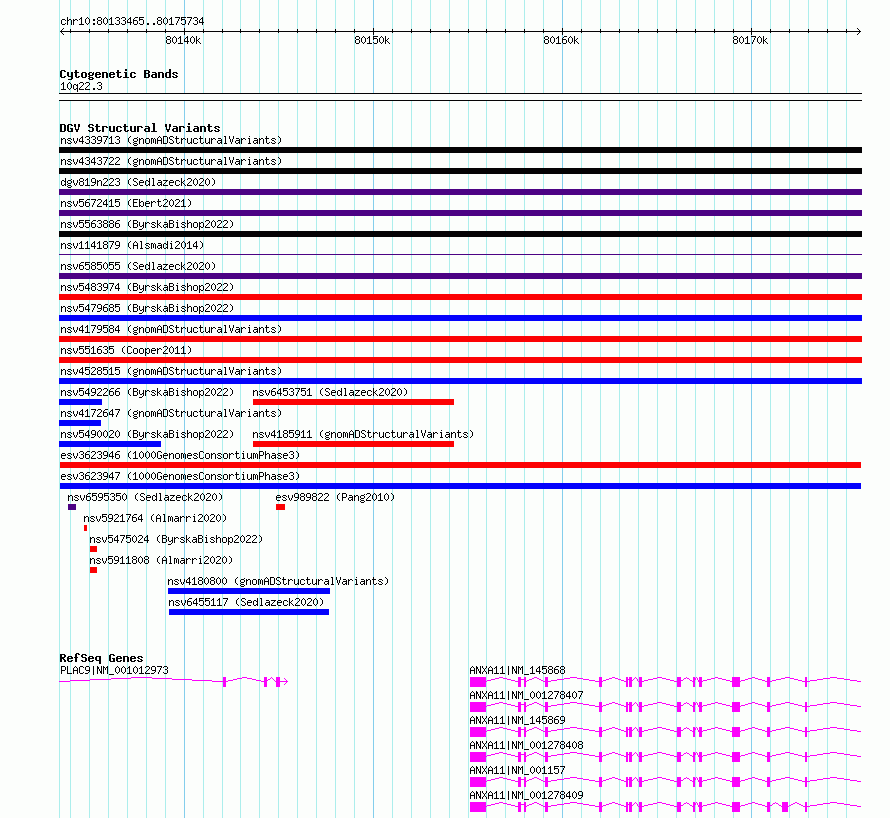
Task: Open nsv4185911 gnomAD variant label
Action: point(363,434)
